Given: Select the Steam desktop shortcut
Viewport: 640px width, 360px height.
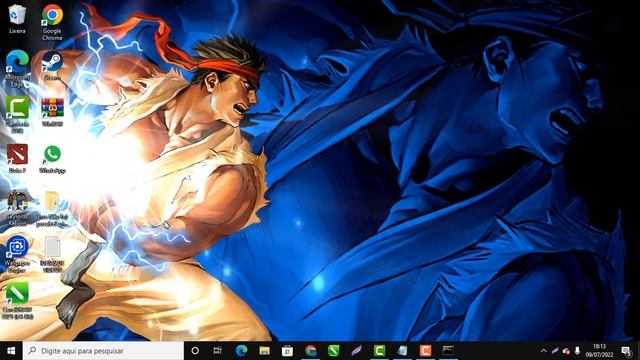Looking at the screenshot, I should (52, 65).
